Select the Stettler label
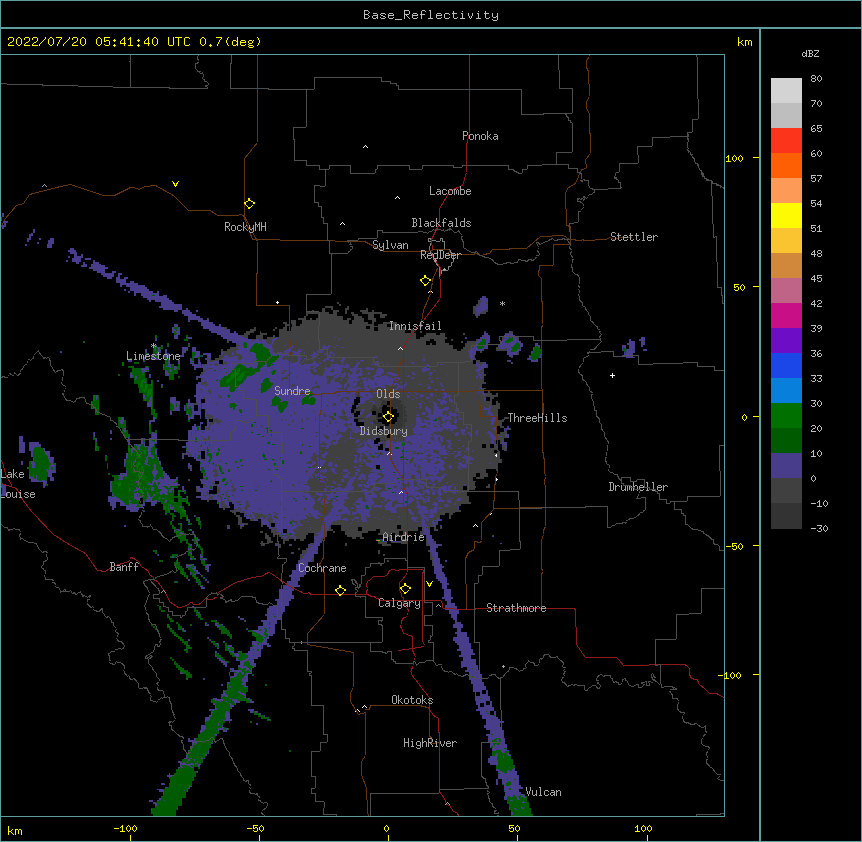This screenshot has width=862, height=842. tap(634, 237)
